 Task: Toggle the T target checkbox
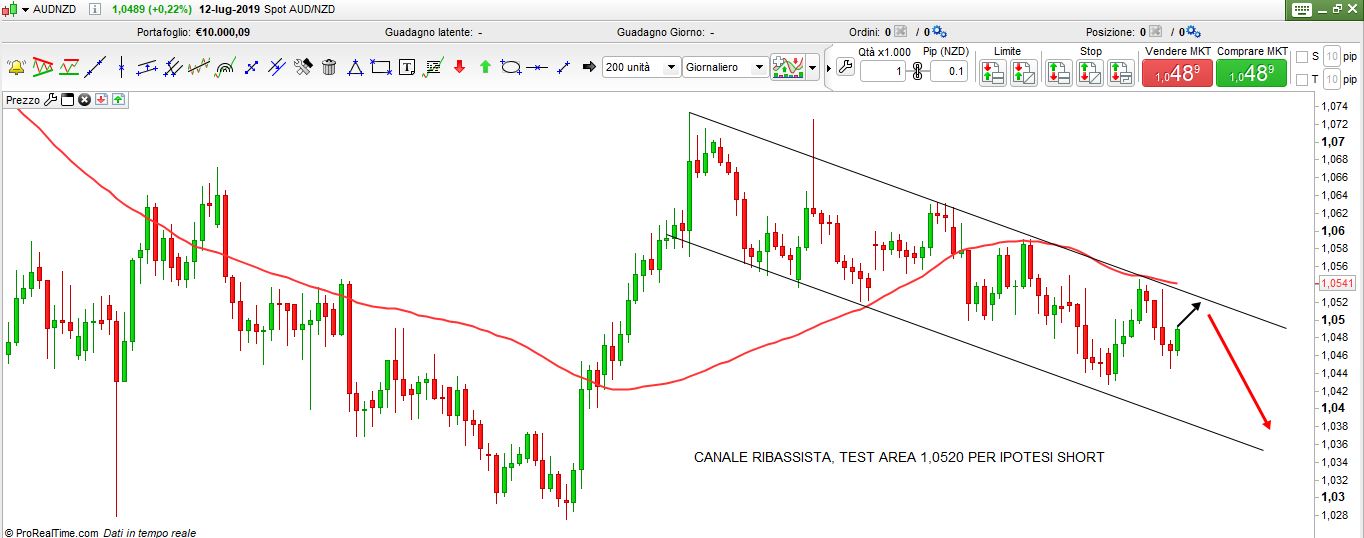1301,81
